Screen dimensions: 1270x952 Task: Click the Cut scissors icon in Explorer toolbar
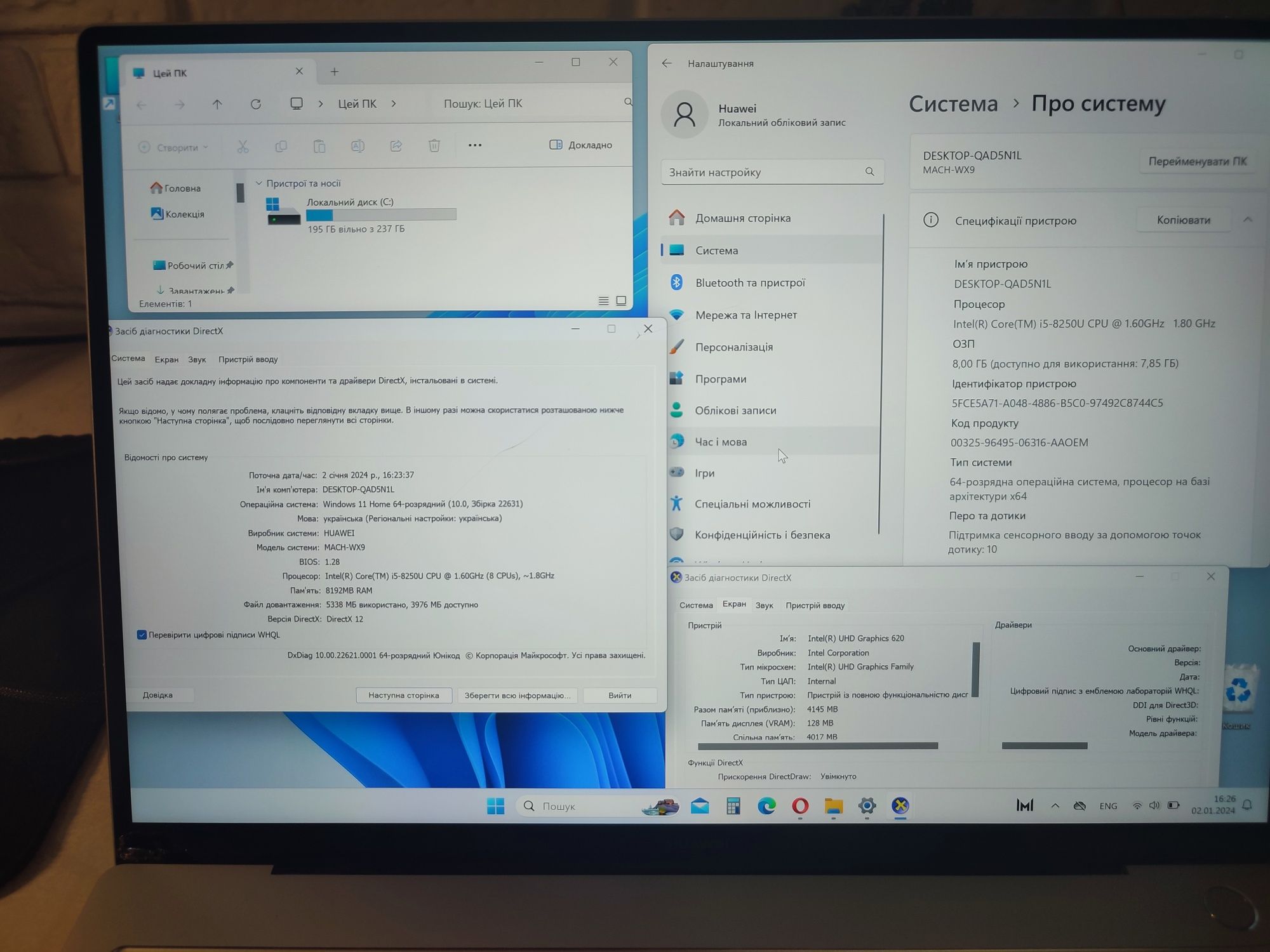[x=243, y=147]
